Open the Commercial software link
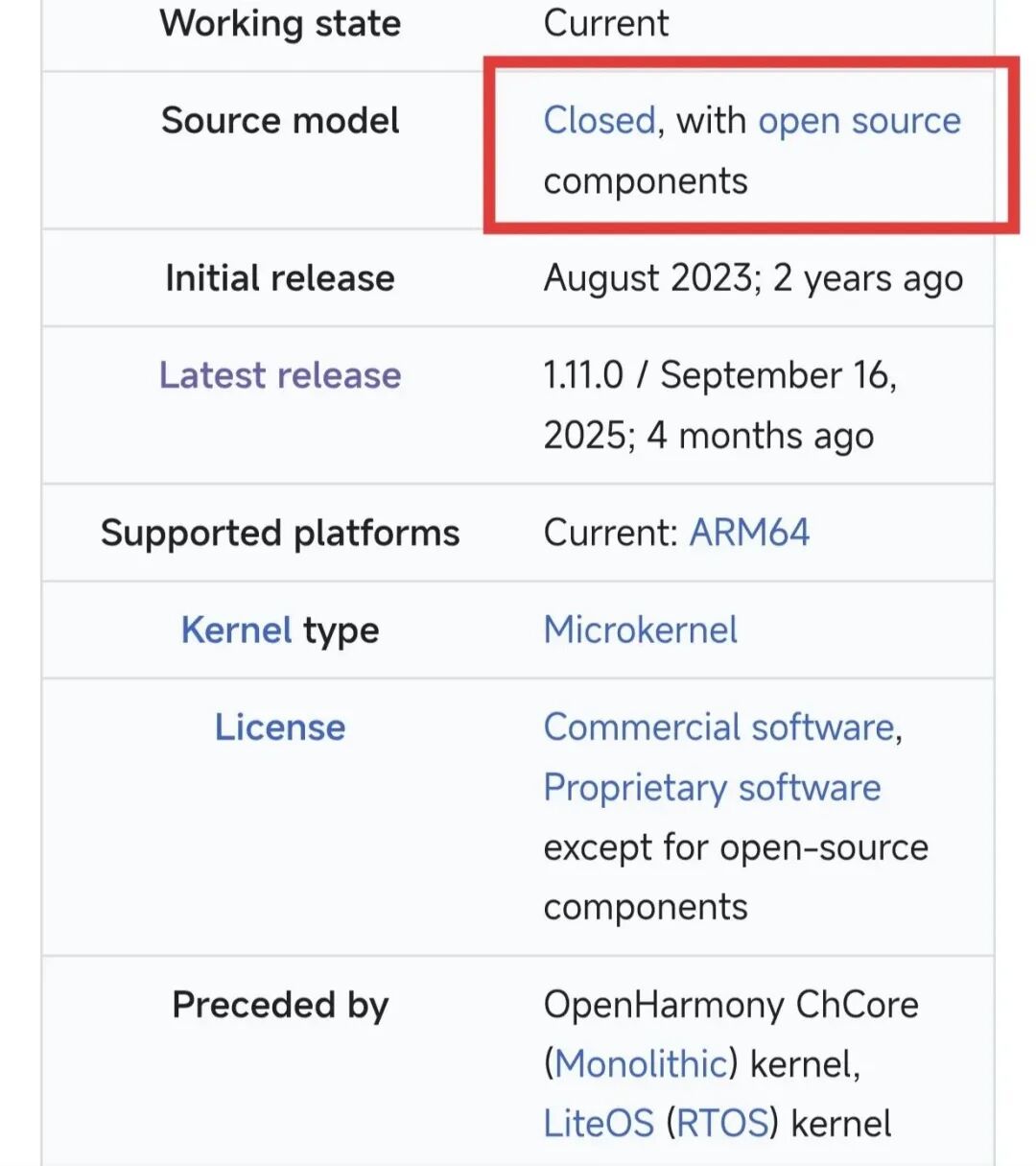Screen dimensions: 1036x1166 (x=719, y=727)
